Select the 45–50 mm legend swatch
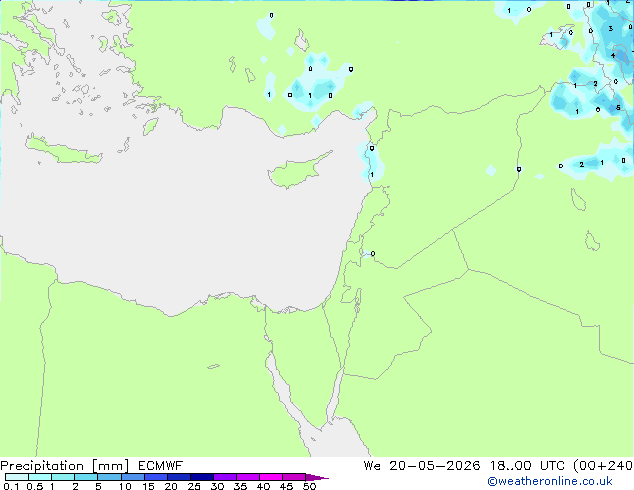Image resolution: width=634 pixels, height=490 pixels. [x=294, y=477]
